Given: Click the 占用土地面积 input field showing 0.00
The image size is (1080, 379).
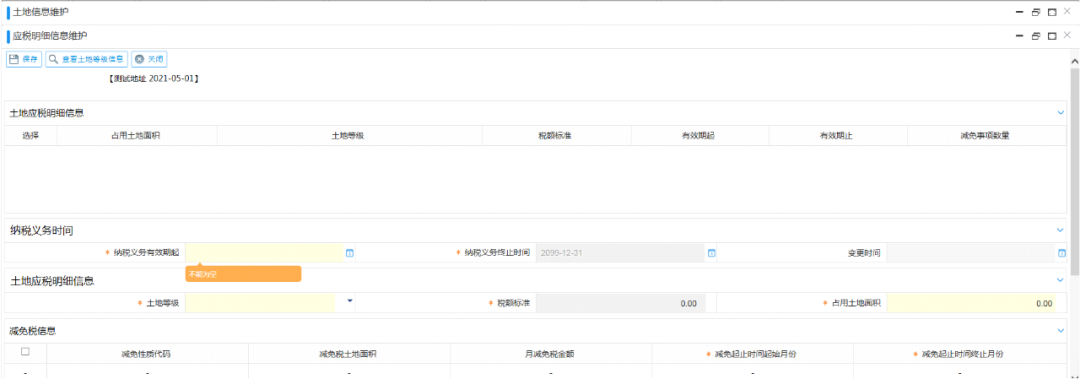Looking at the screenshot, I should pos(970,303).
